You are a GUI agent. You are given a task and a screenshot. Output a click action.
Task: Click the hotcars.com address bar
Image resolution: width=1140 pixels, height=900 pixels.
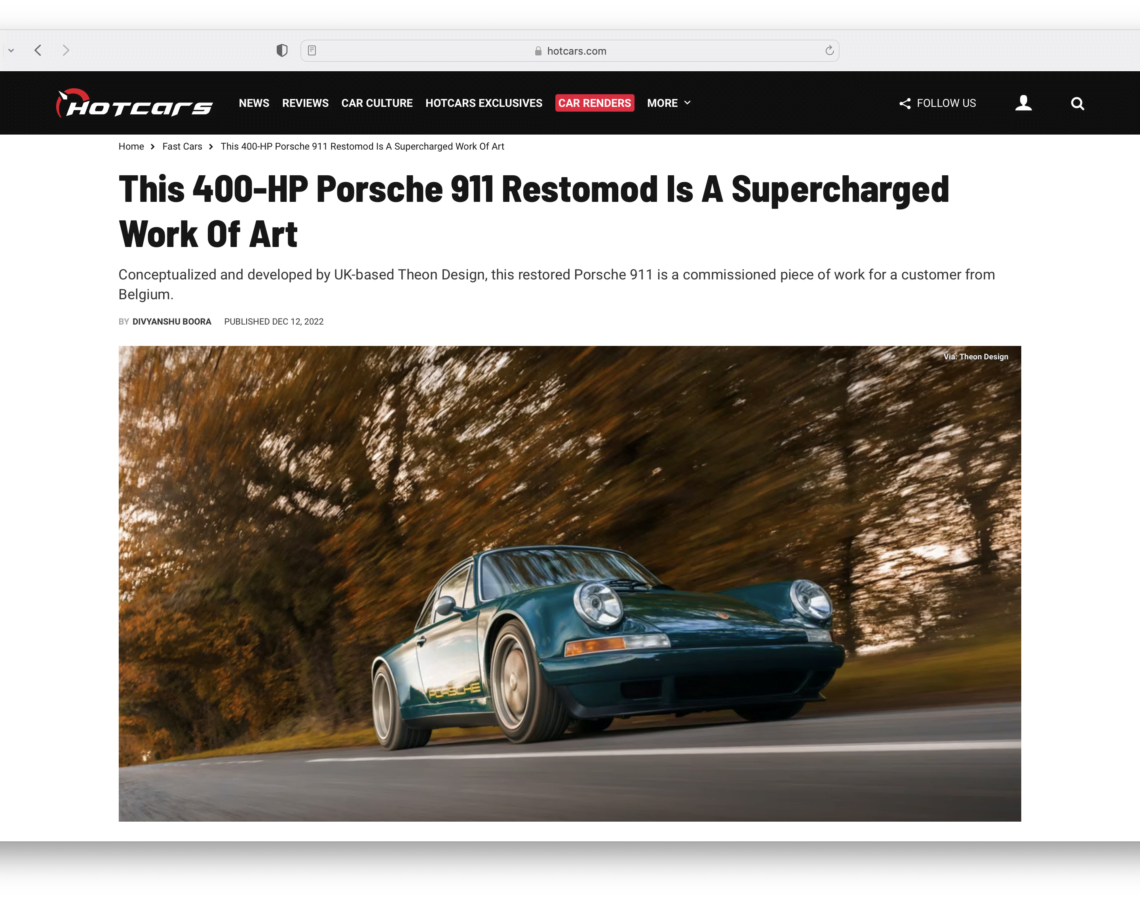coord(570,51)
